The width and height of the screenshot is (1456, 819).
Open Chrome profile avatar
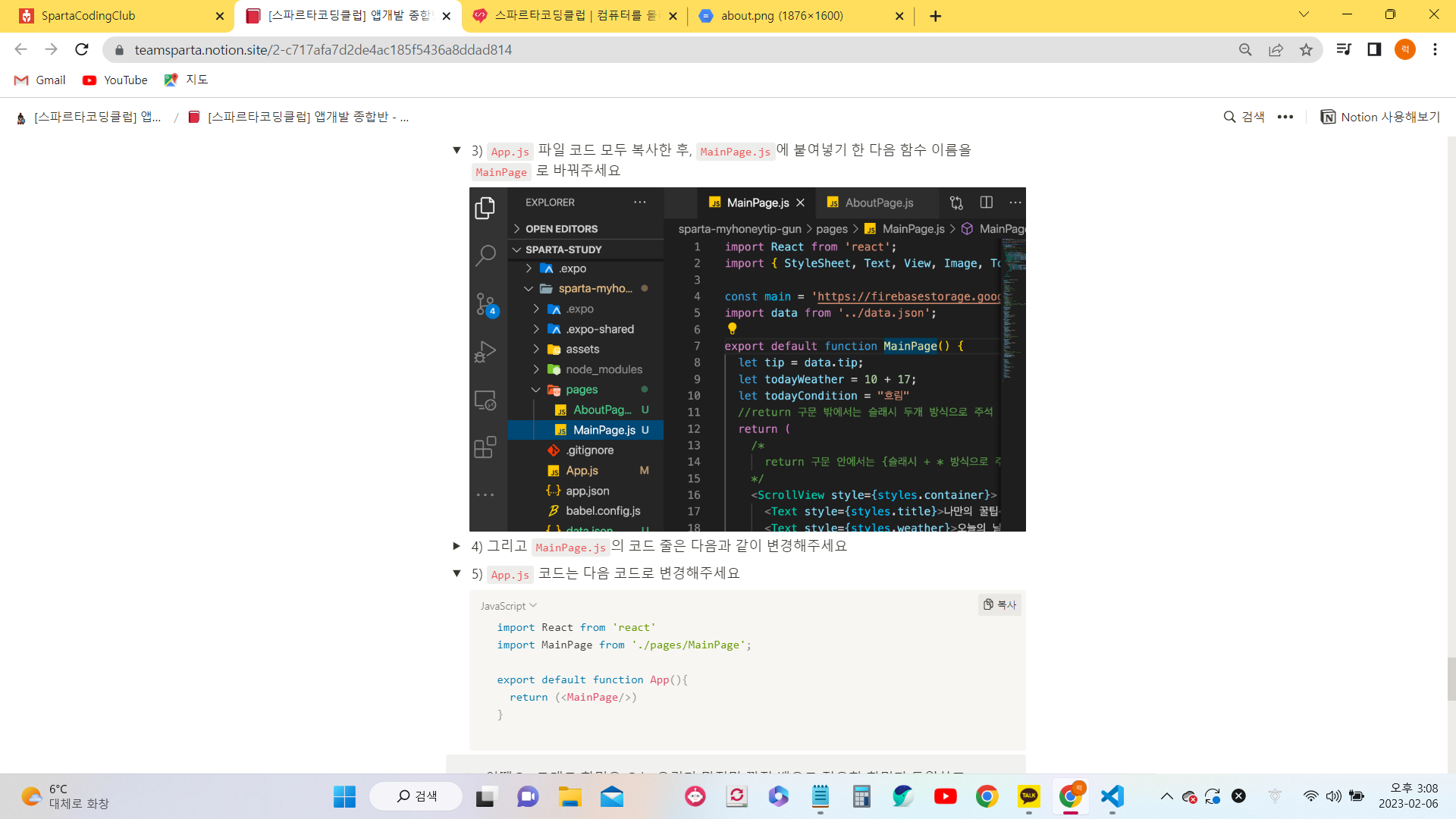click(x=1404, y=49)
